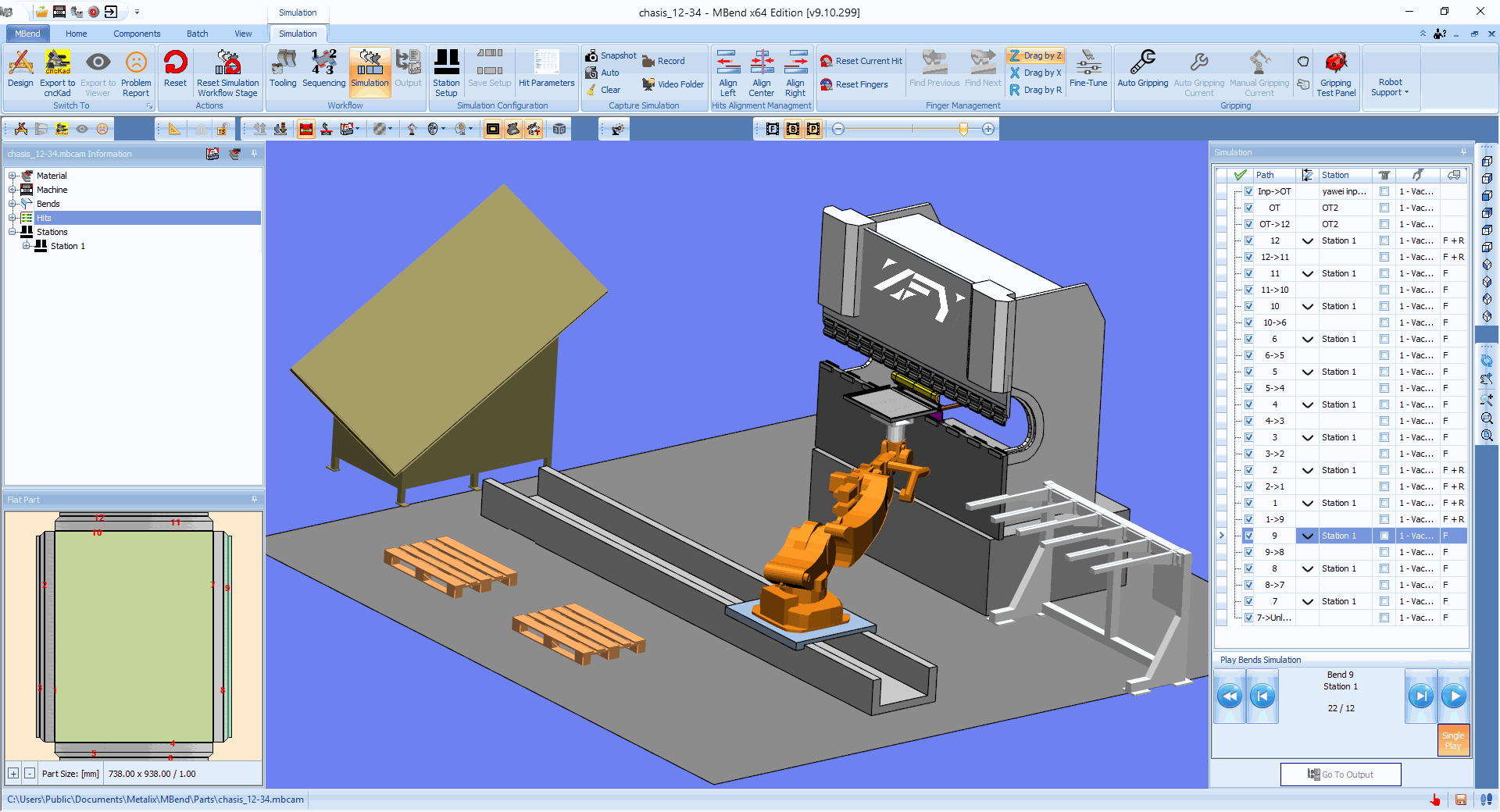The width and height of the screenshot is (1500, 812).
Task: Open the Sequencing workflow step
Action: click(x=323, y=72)
